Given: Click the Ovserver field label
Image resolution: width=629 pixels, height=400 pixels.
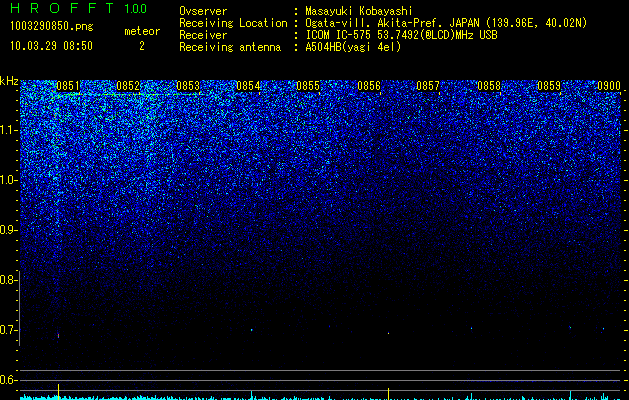Looking at the screenshot, I should (203, 11).
